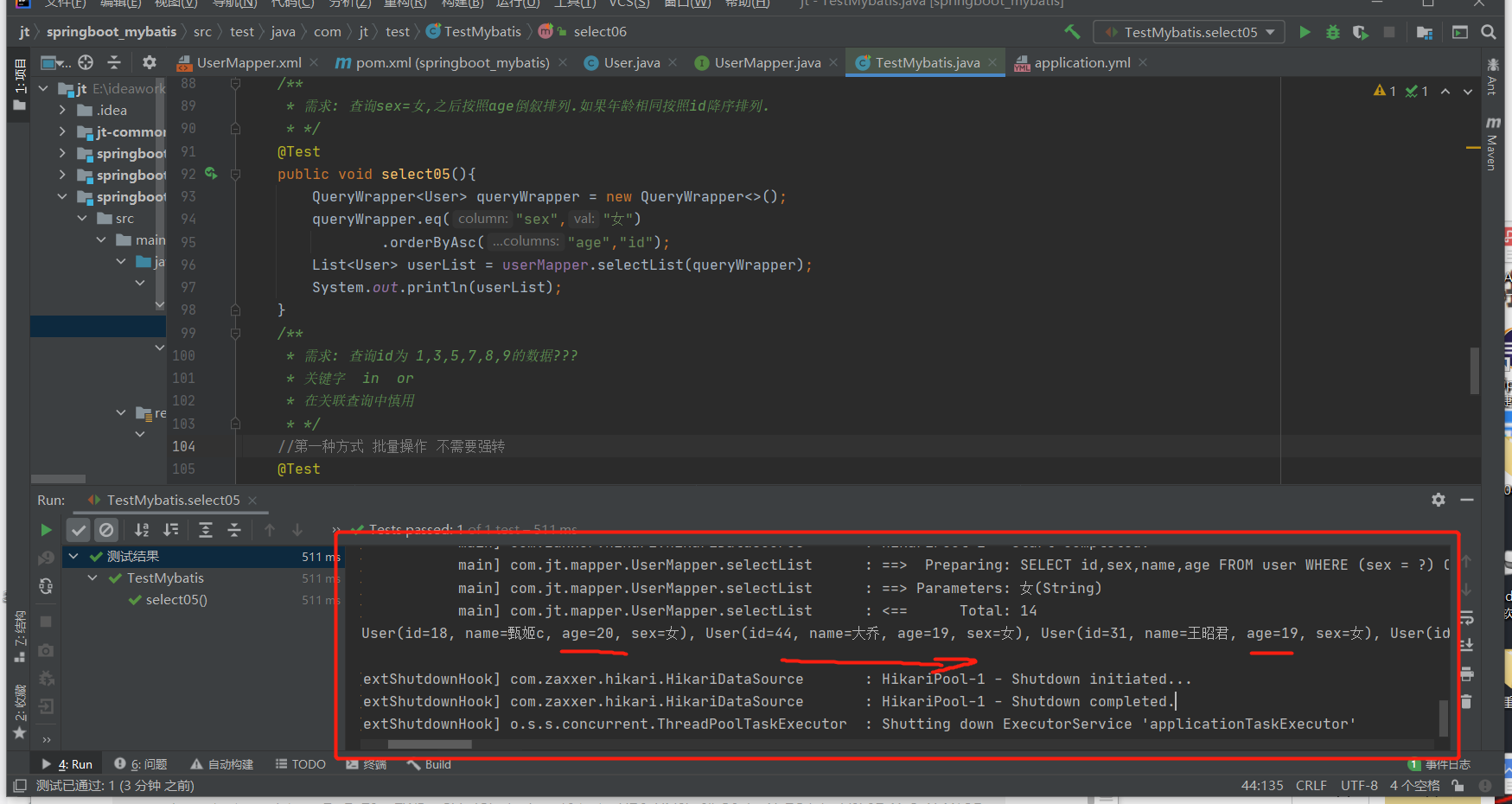Click editor vertical scrollbar thumb
This screenshot has height=804, width=1512.
[1475, 370]
